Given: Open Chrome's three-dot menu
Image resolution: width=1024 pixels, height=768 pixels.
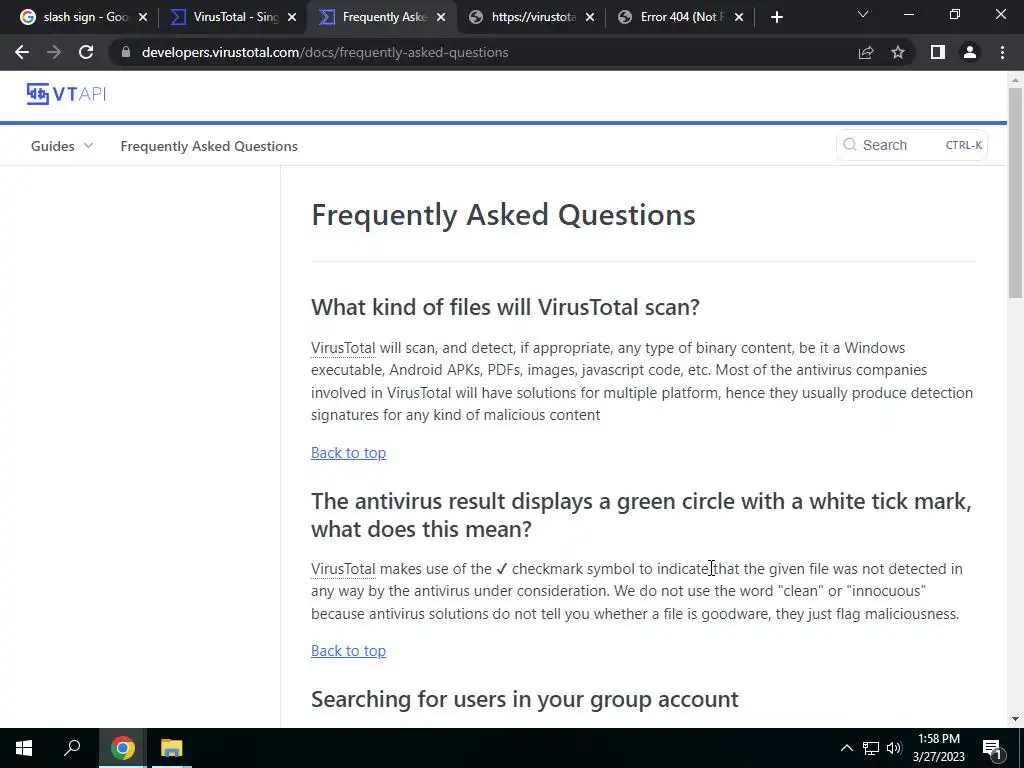Looking at the screenshot, I should click(1002, 52).
